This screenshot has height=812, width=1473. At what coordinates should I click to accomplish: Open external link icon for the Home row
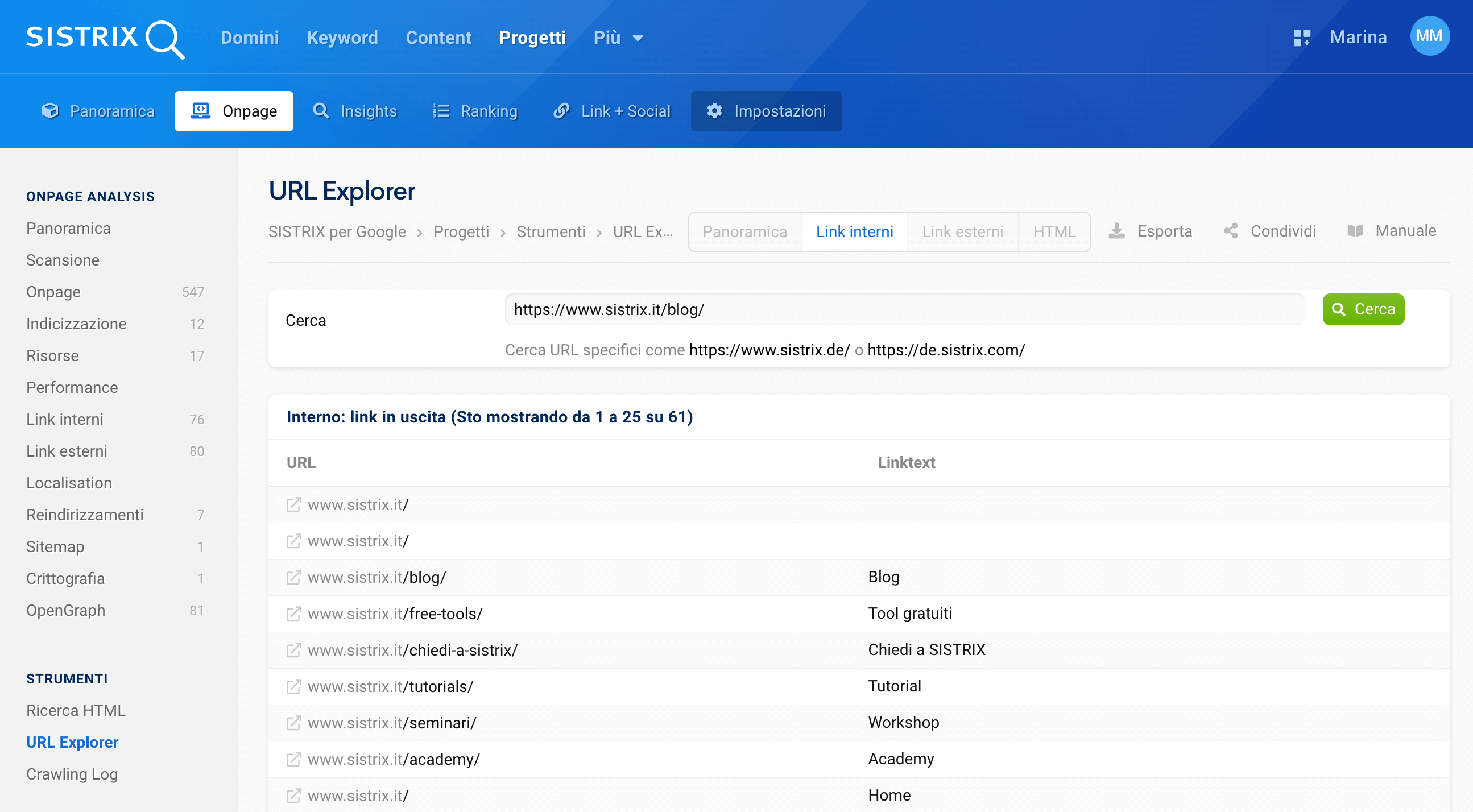(x=293, y=796)
